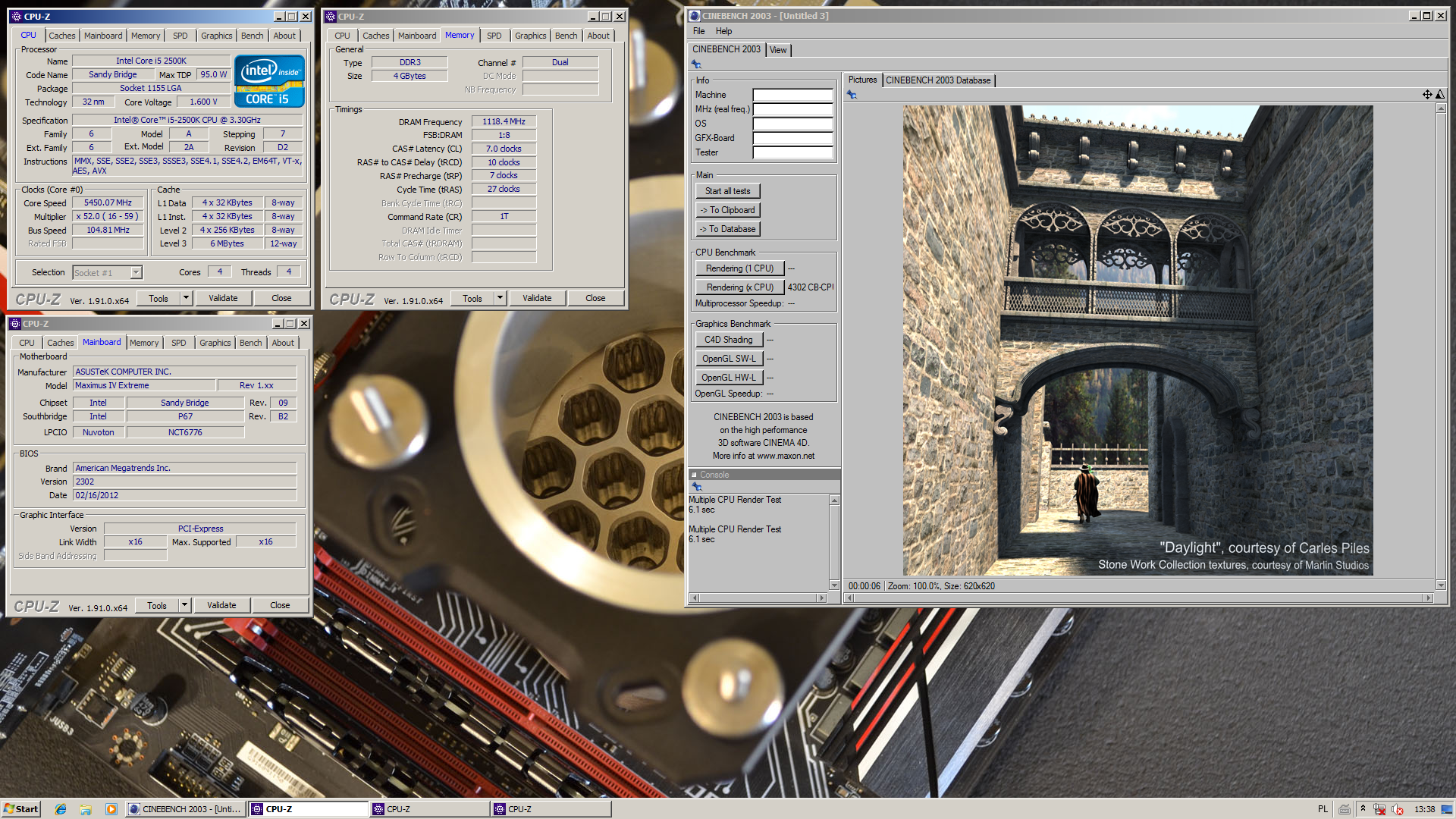Open the Help menu in CINEBENCH
Viewport: 1456px width, 819px height.
tap(723, 31)
